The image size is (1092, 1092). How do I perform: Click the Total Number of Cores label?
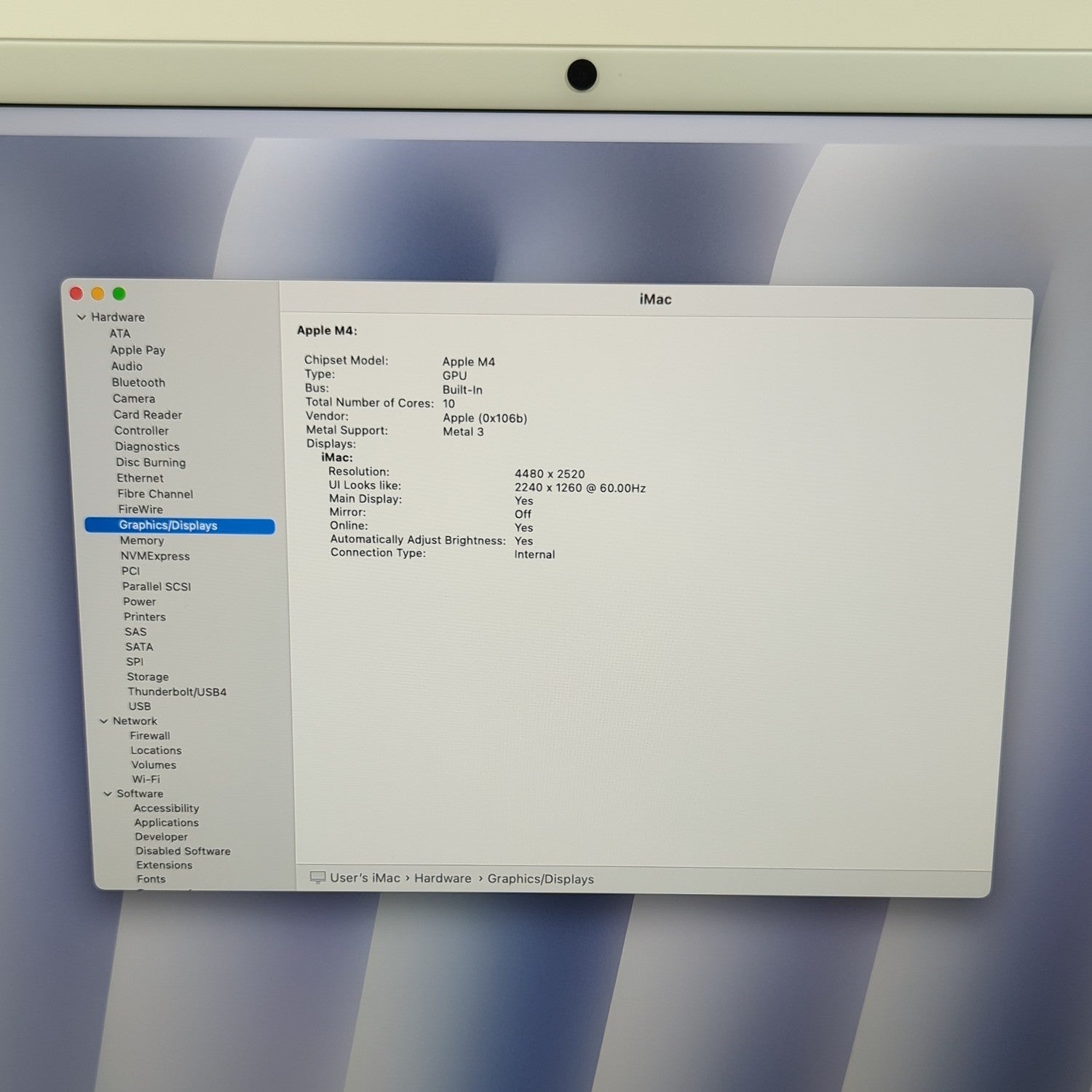coord(369,403)
